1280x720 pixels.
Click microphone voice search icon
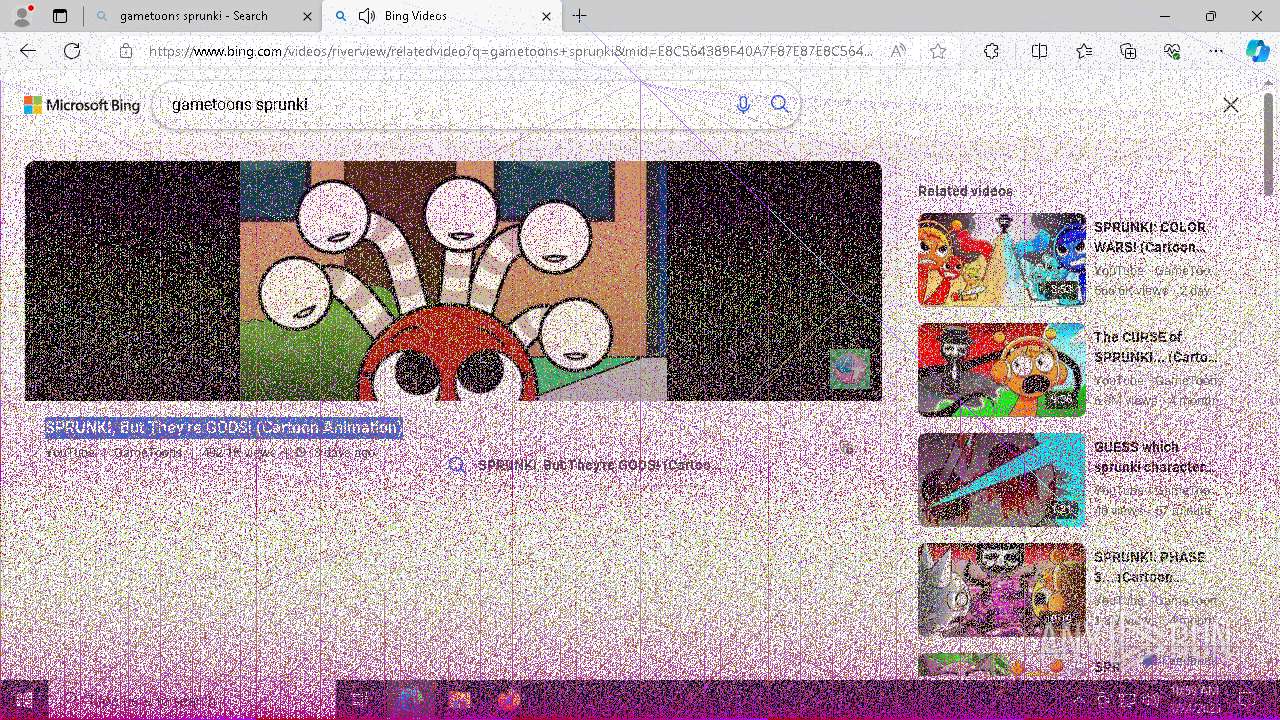click(x=743, y=104)
